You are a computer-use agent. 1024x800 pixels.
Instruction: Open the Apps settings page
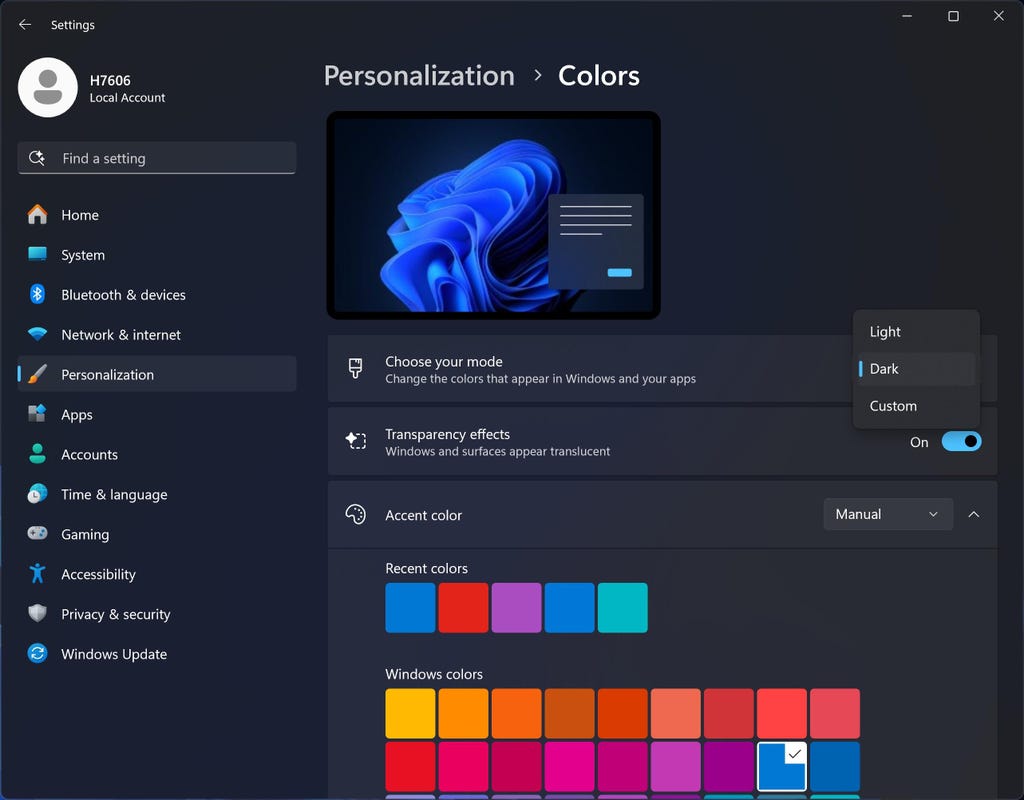[x=157, y=414]
